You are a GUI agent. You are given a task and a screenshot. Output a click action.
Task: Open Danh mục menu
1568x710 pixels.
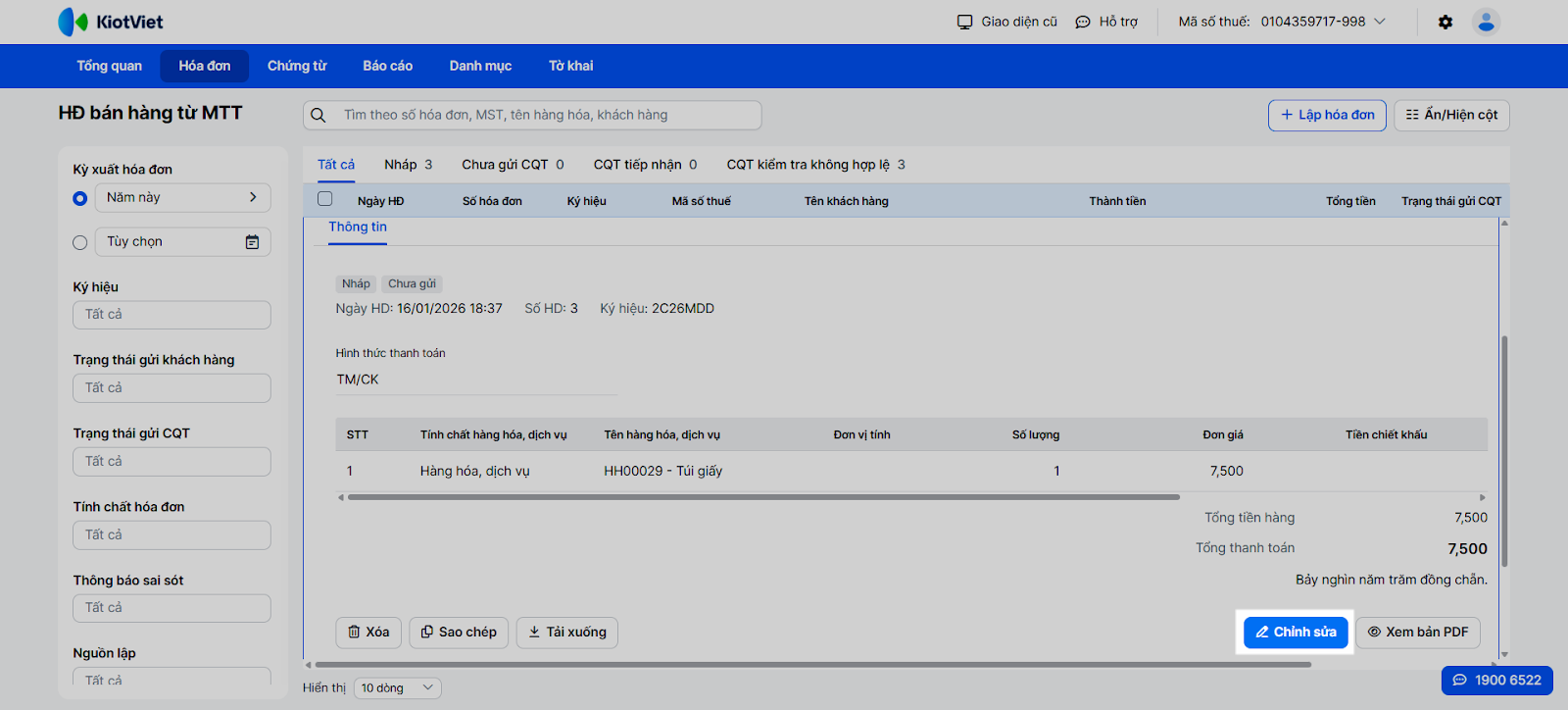coord(480,66)
